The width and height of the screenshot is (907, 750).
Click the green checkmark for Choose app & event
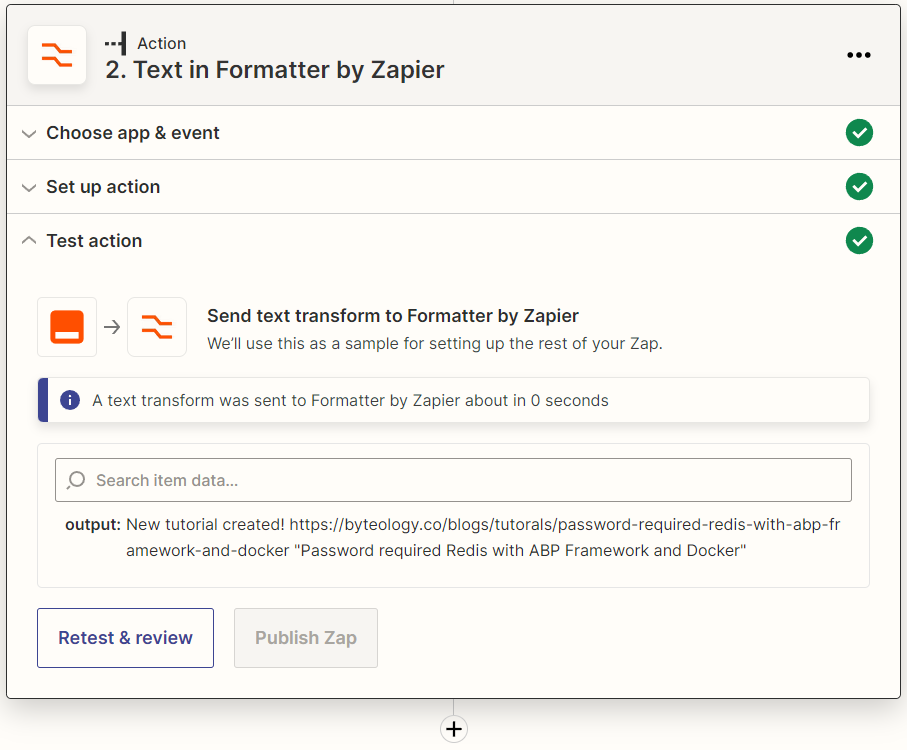pos(859,132)
